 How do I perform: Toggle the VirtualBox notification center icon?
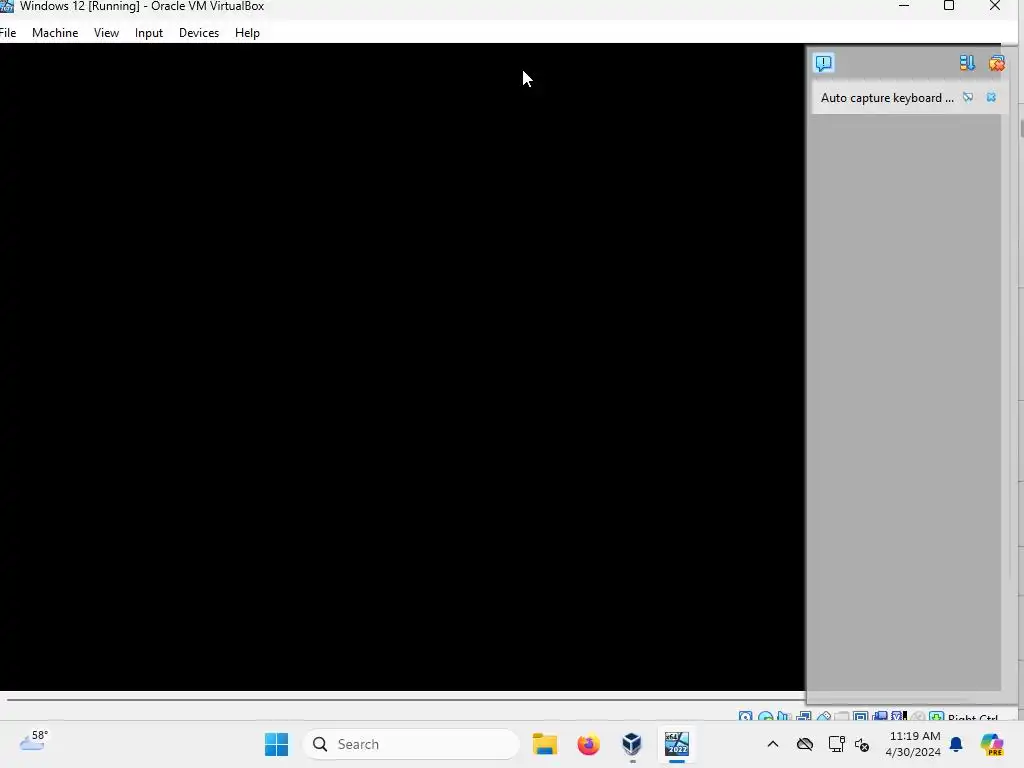coord(824,63)
